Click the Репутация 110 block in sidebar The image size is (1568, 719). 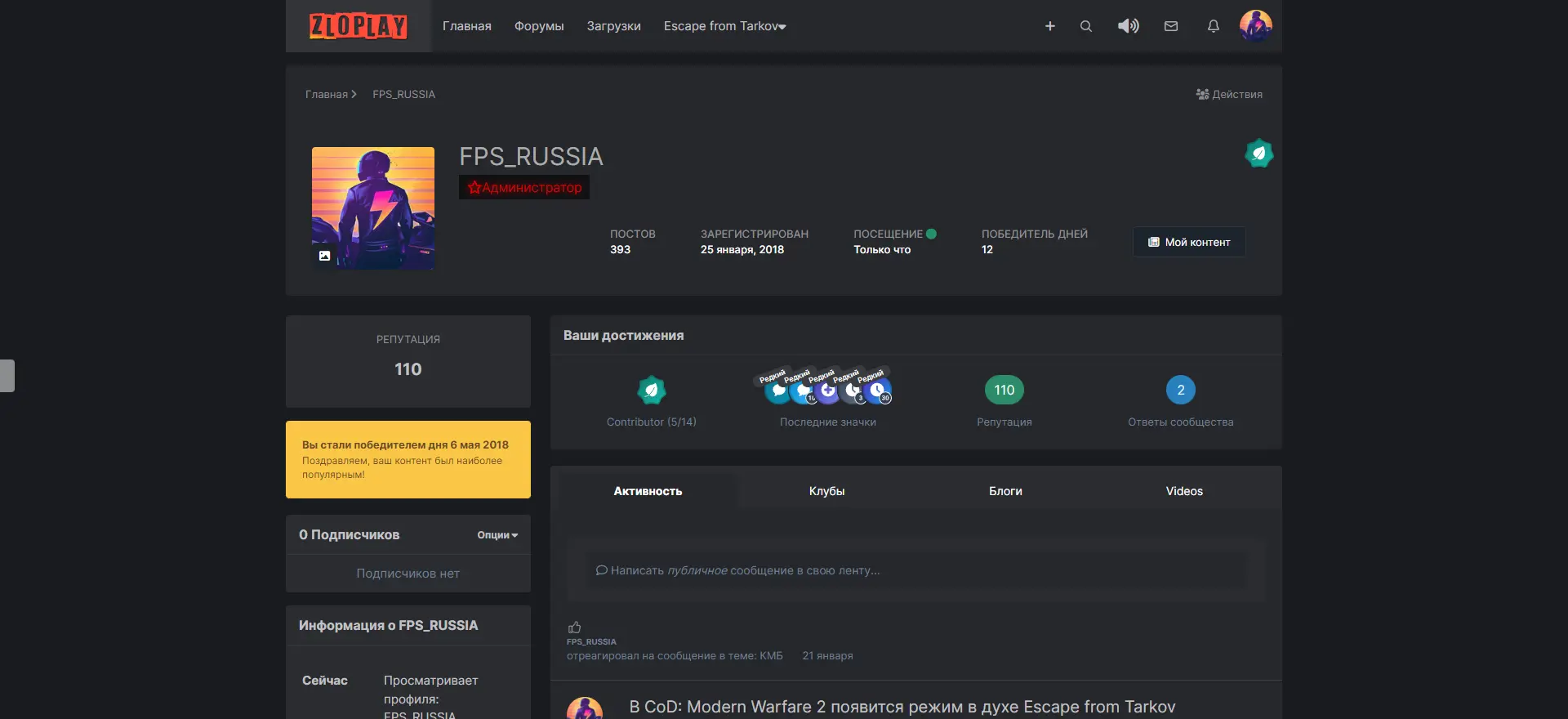click(408, 361)
